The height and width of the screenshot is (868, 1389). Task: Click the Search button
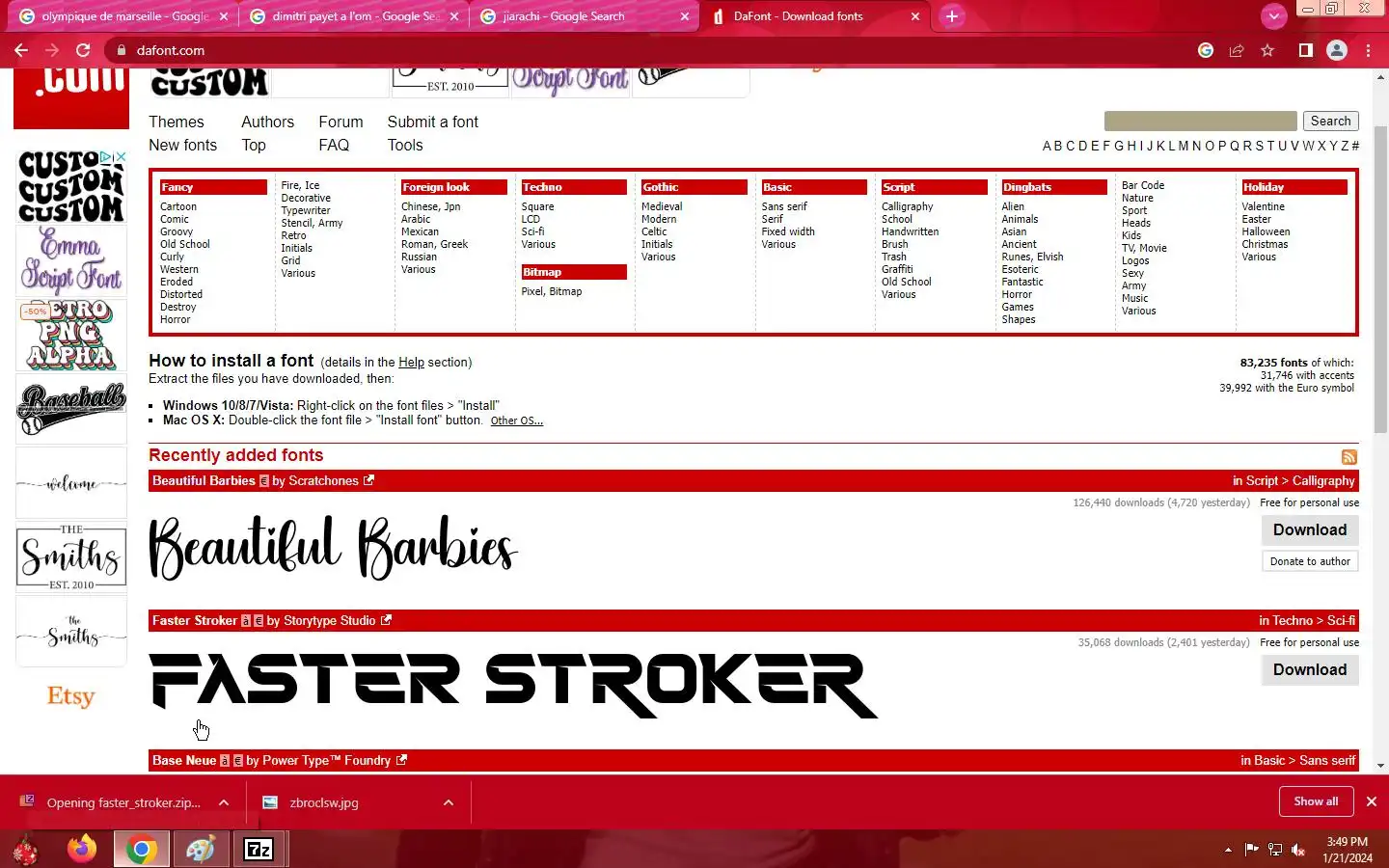(x=1330, y=121)
